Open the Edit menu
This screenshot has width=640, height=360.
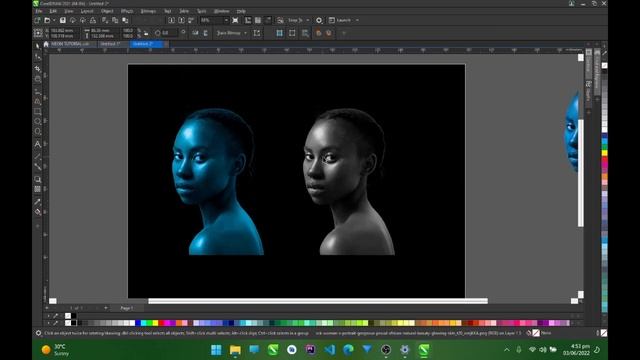53,11
